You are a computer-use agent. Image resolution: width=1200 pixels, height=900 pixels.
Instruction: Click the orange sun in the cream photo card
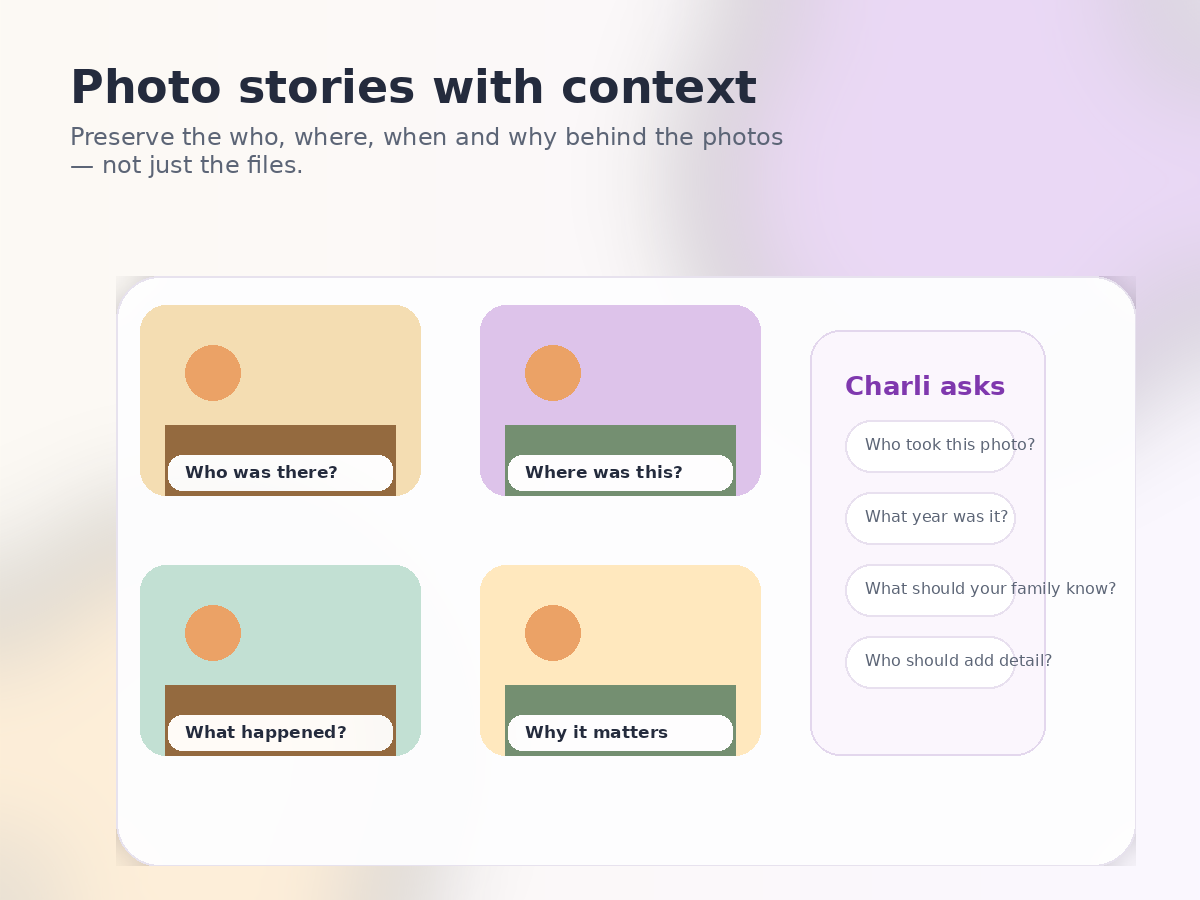coord(553,633)
